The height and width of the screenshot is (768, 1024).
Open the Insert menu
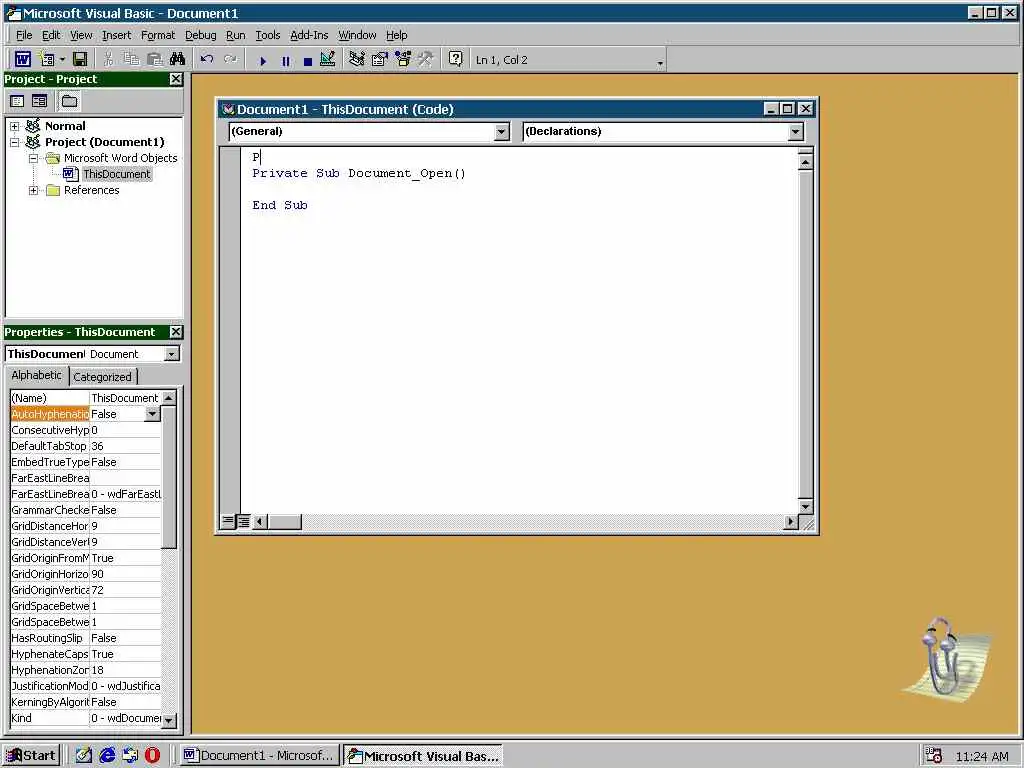[x=116, y=35]
